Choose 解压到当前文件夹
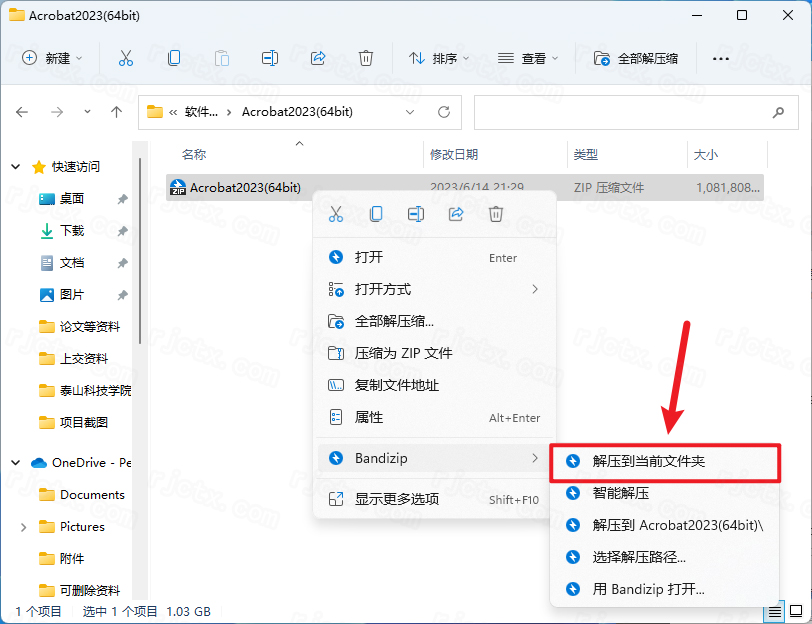Image resolution: width=812 pixels, height=624 pixels. (x=665, y=461)
